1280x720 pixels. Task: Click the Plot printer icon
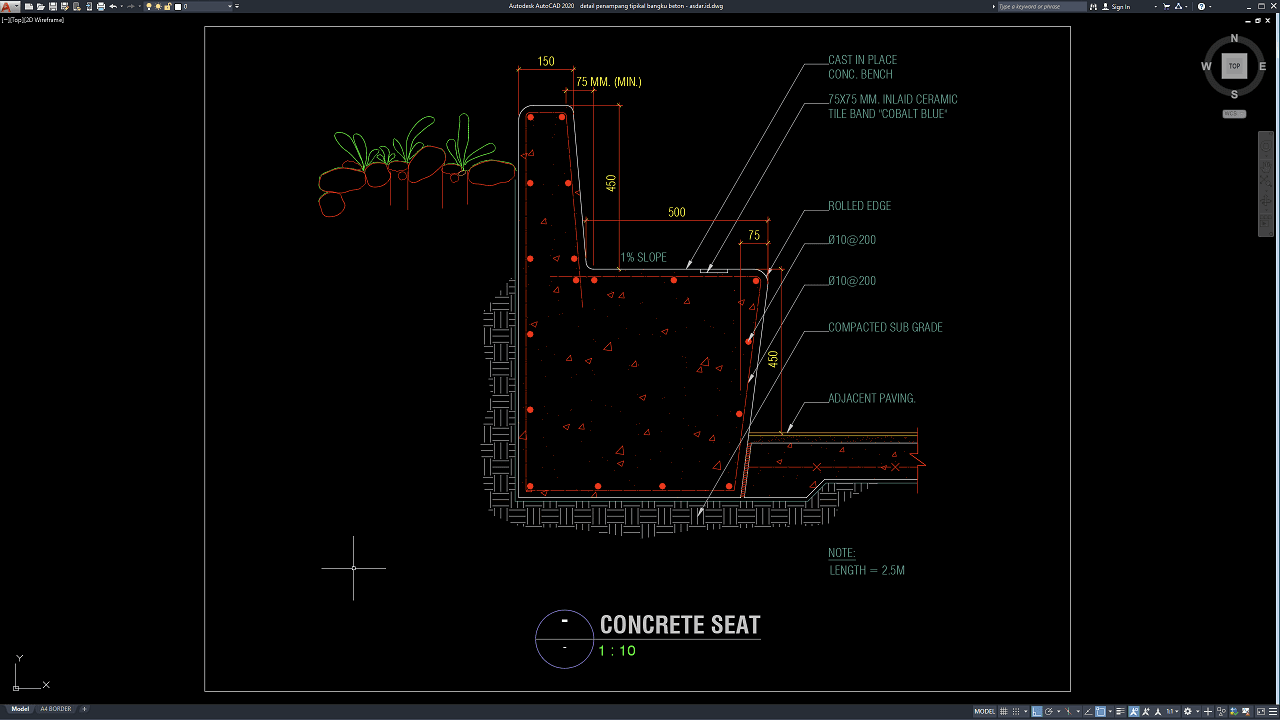click(100, 6)
